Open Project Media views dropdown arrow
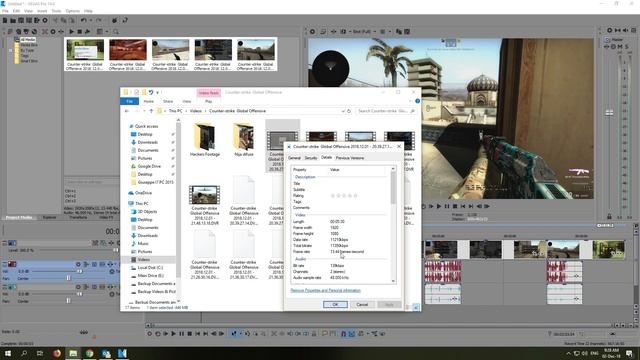Image resolution: width=640 pixels, height=360 pixels. tap(107, 31)
